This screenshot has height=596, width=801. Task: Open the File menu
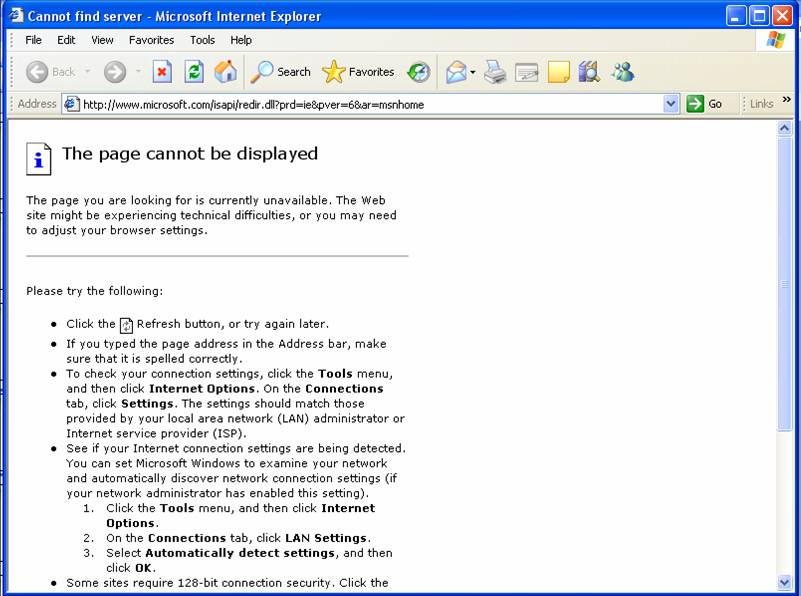[33, 40]
